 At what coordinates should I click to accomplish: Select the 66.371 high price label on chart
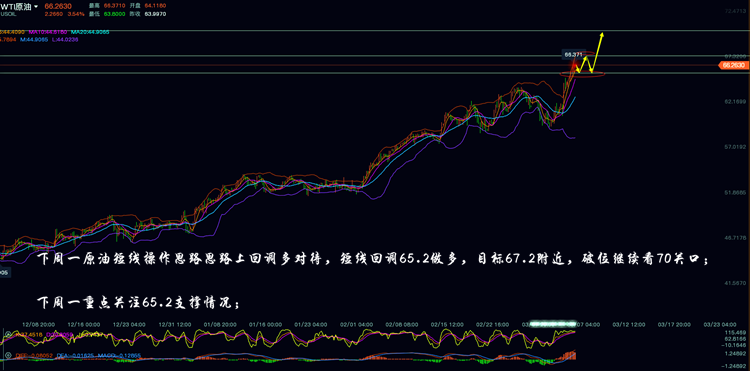(573, 55)
